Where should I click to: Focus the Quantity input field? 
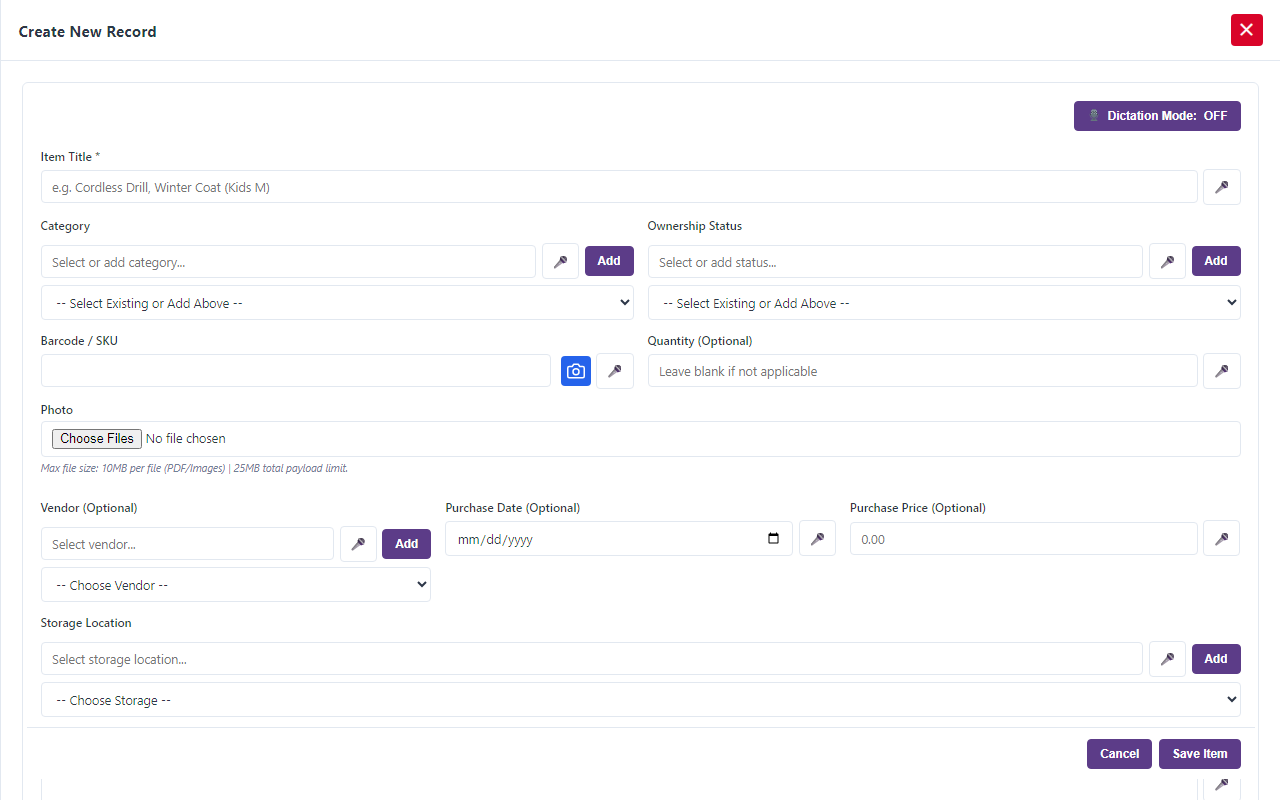pyautogui.click(x=923, y=371)
